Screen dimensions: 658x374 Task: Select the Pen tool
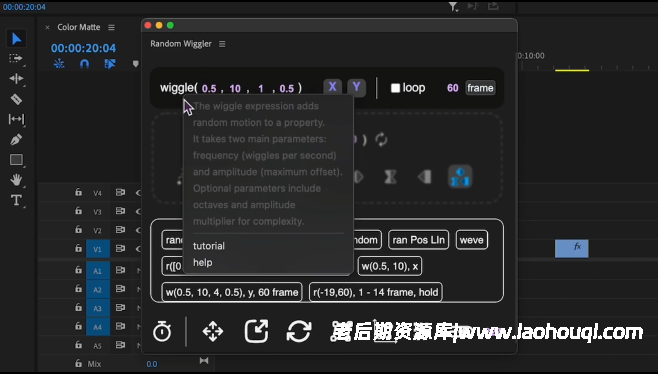pos(16,139)
